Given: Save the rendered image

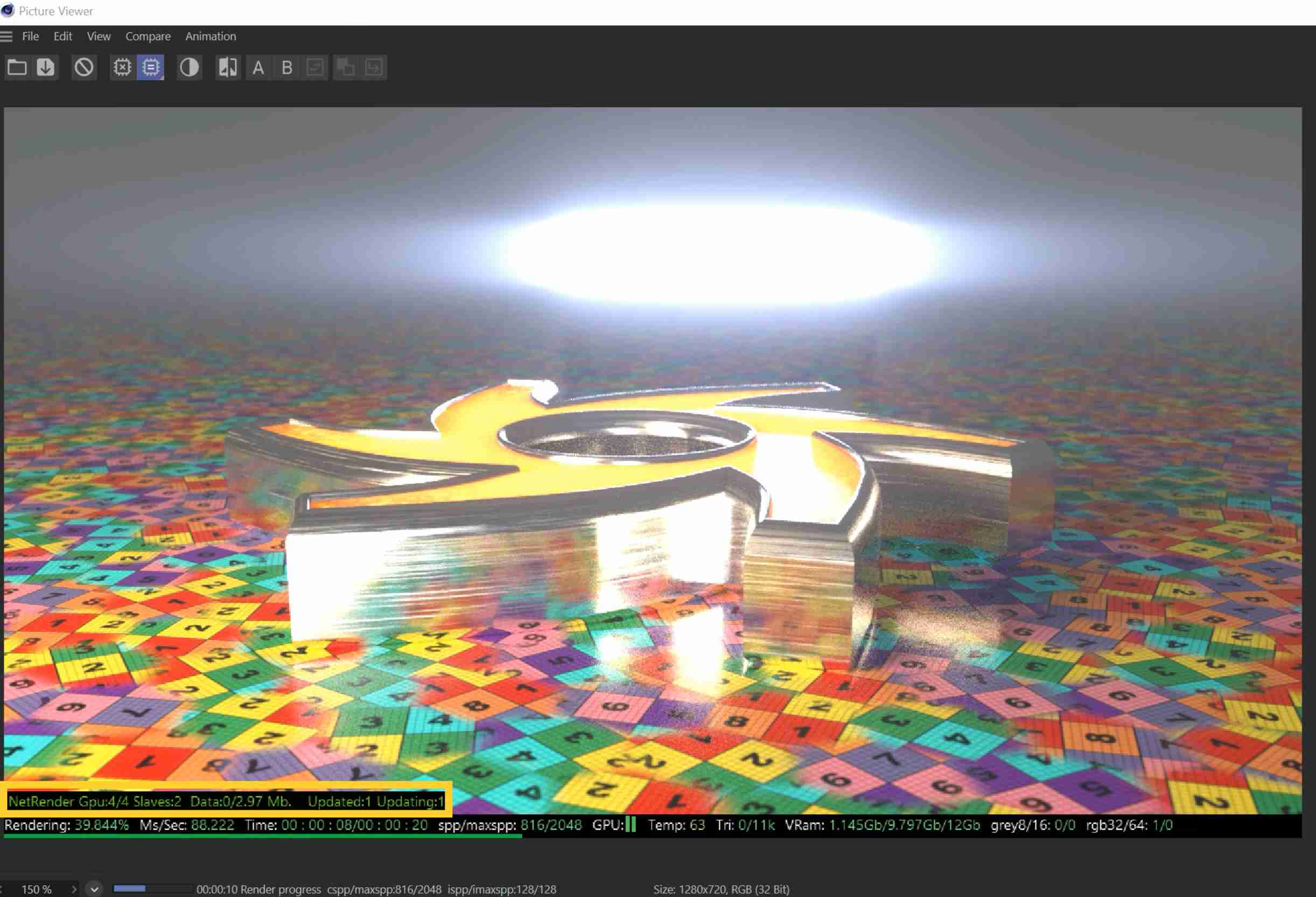Looking at the screenshot, I should (x=45, y=67).
